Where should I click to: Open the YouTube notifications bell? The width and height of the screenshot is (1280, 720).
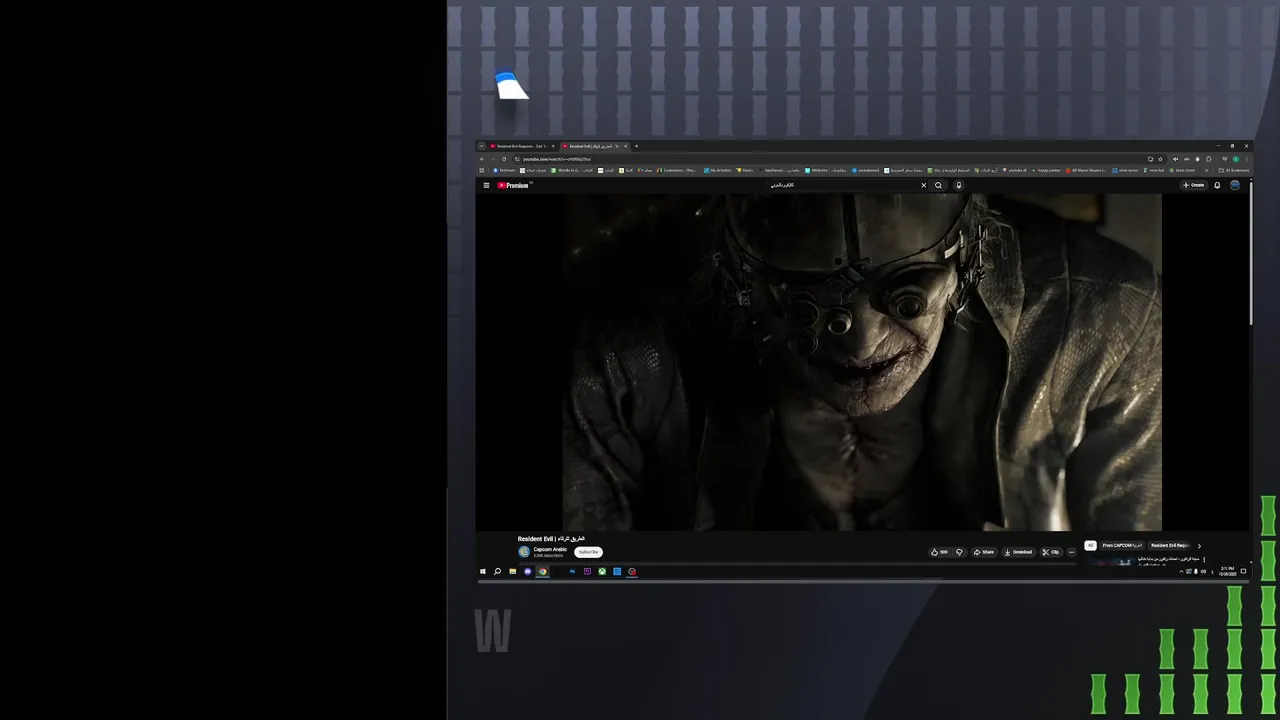1217,185
